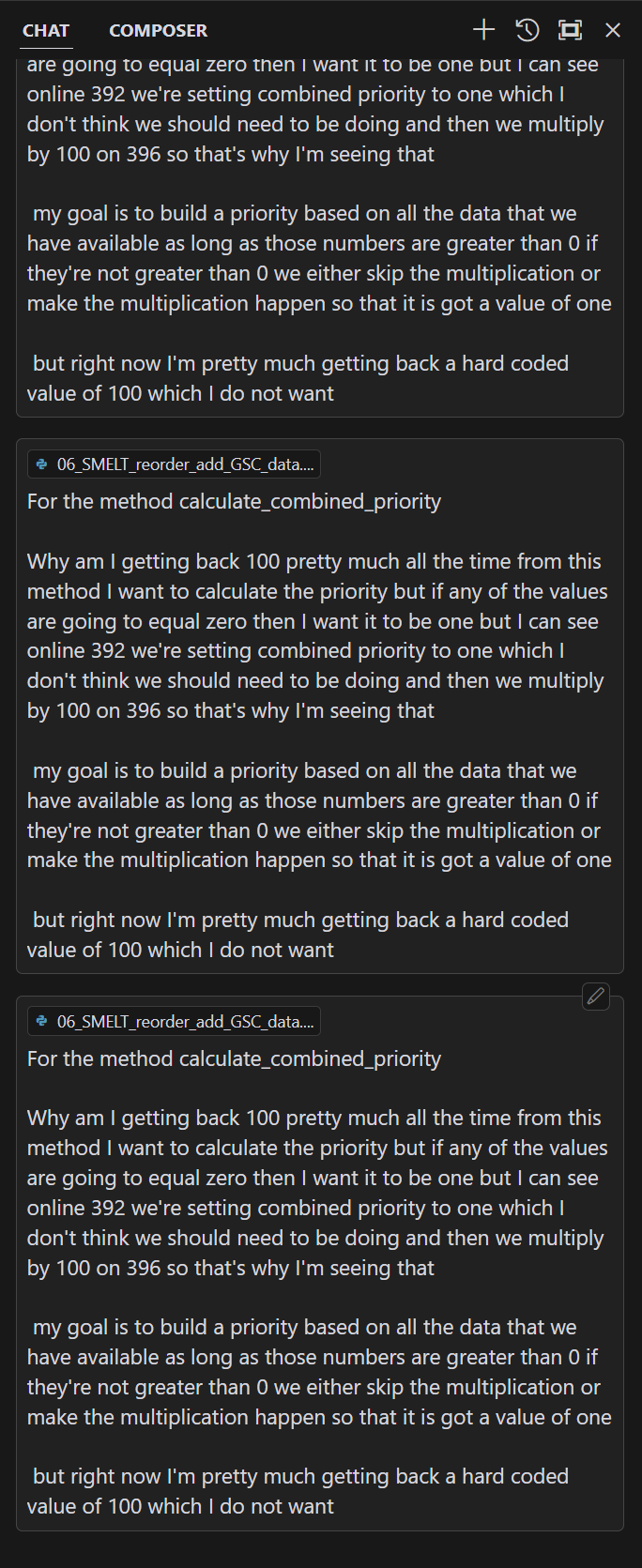Select the topmost partially visible message bubble

[319, 235]
